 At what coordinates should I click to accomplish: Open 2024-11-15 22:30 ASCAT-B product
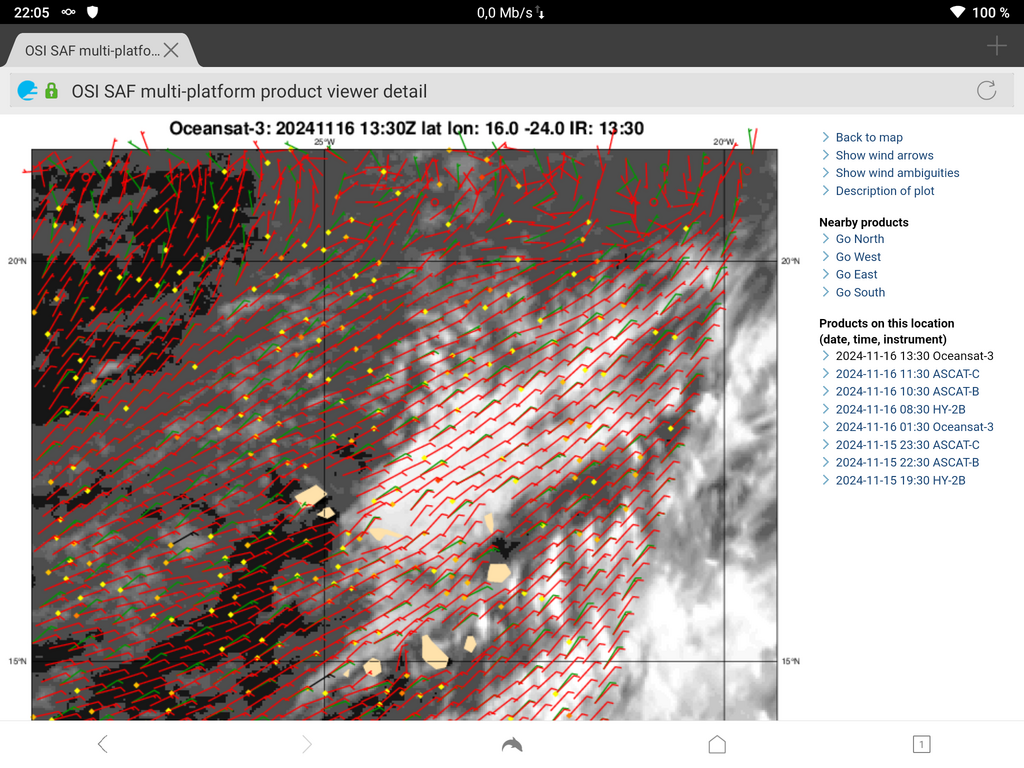coord(907,462)
